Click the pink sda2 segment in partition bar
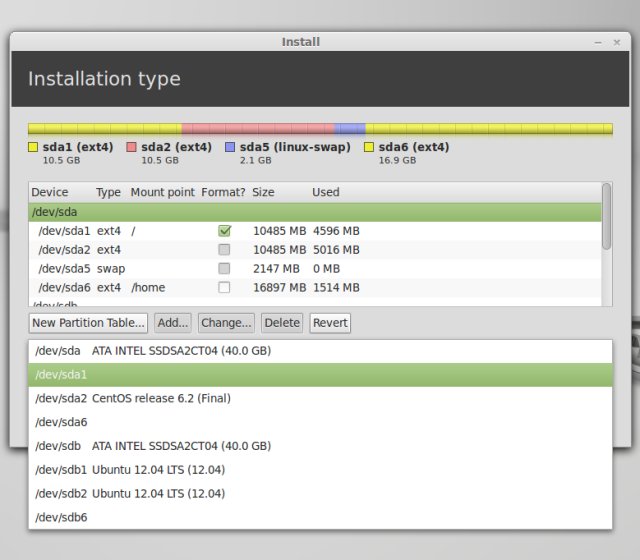Screen dimensions: 640x560 (x=257, y=129)
